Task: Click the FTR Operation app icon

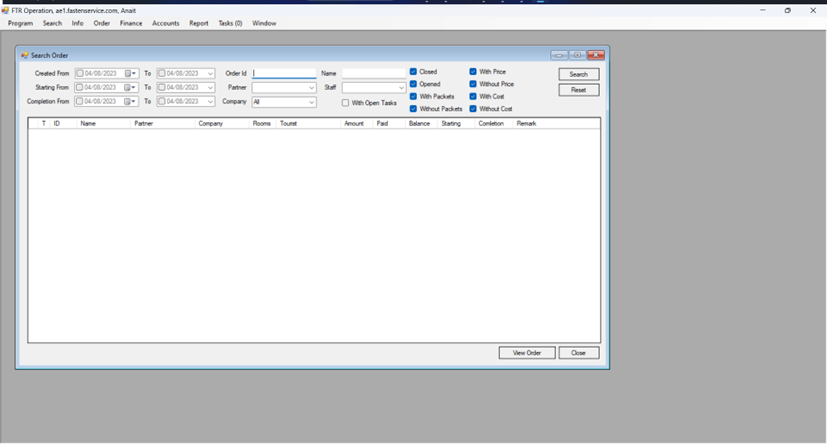Action: point(6,10)
